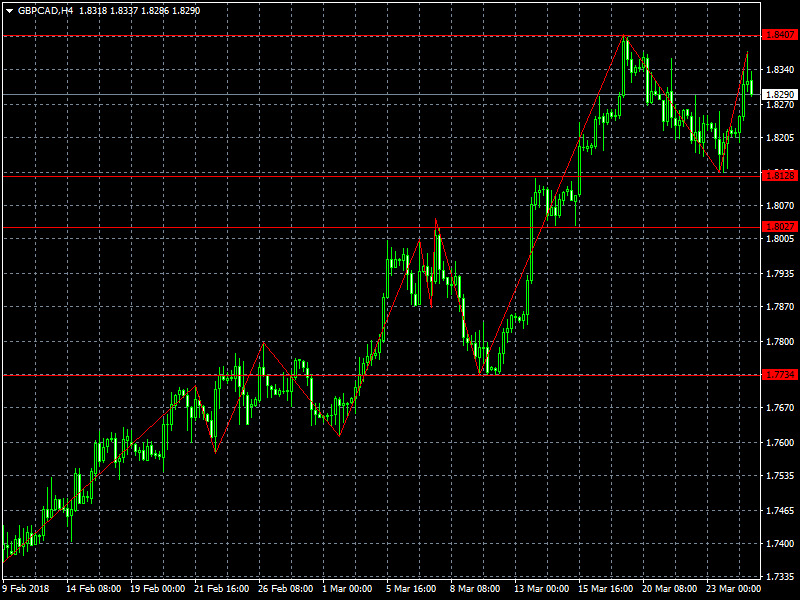Screen dimensions: 800x600
Task: Click the 1.7935 price axis value
Action: [780, 274]
